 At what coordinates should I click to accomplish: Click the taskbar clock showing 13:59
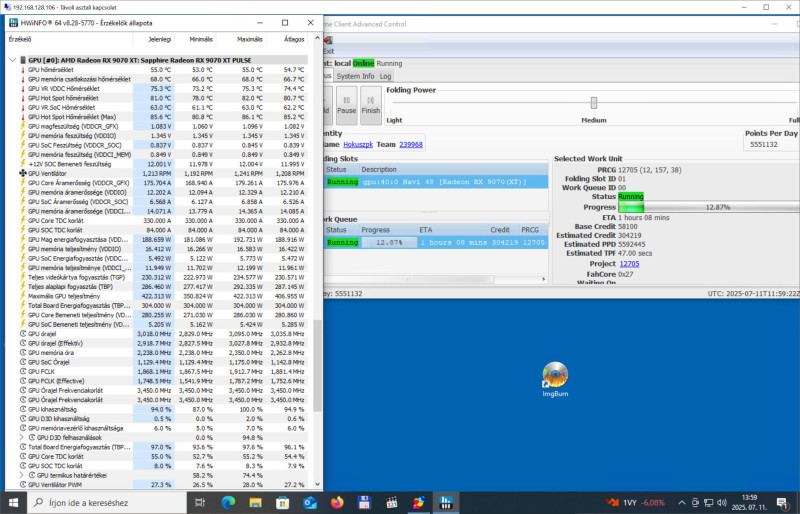coord(749,502)
